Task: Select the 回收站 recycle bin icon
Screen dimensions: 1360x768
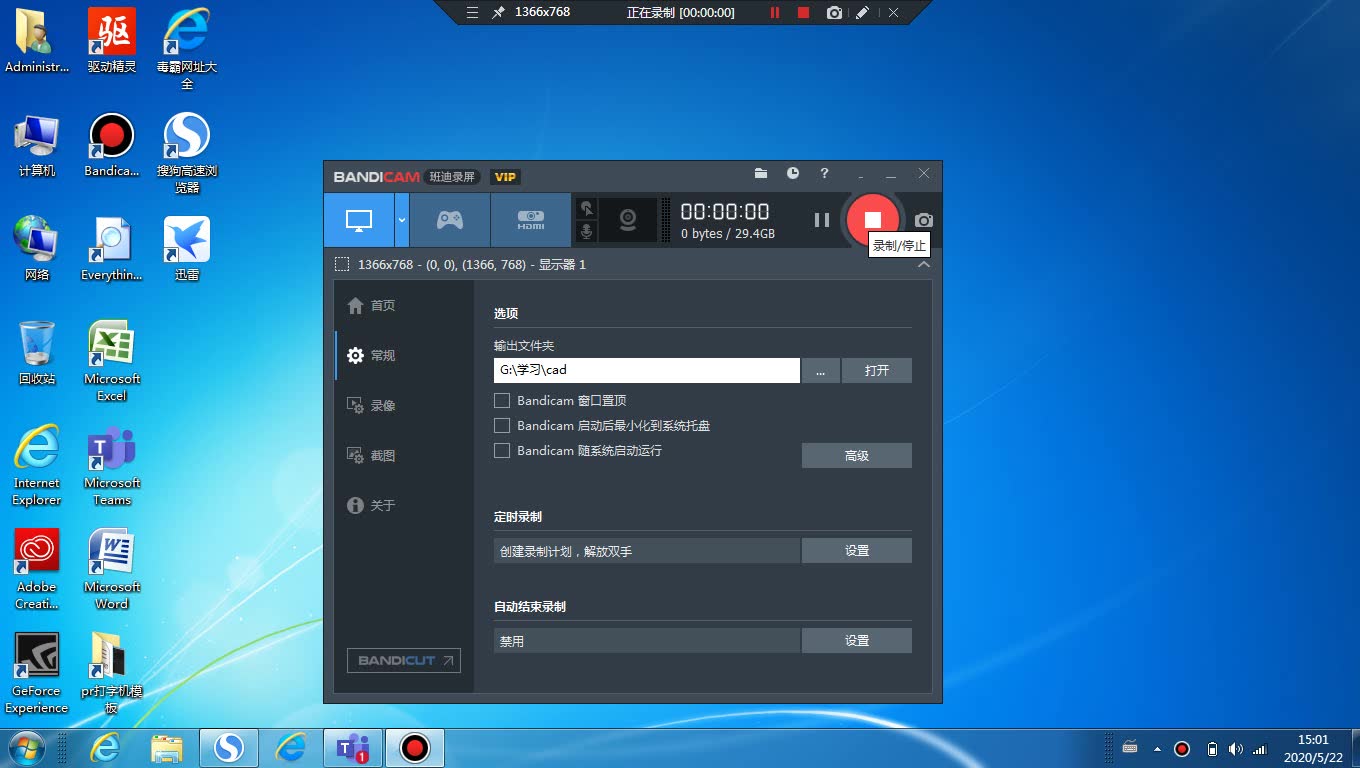Action: (x=37, y=353)
